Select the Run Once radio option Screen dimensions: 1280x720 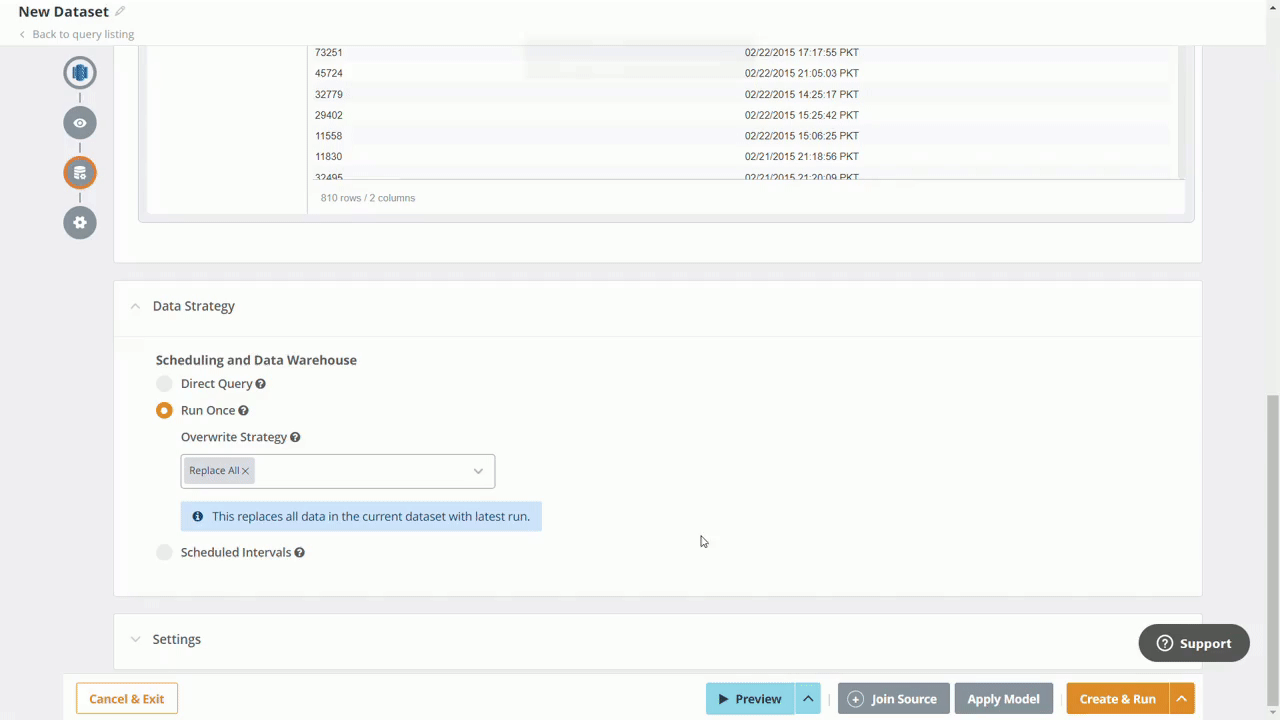164,411
